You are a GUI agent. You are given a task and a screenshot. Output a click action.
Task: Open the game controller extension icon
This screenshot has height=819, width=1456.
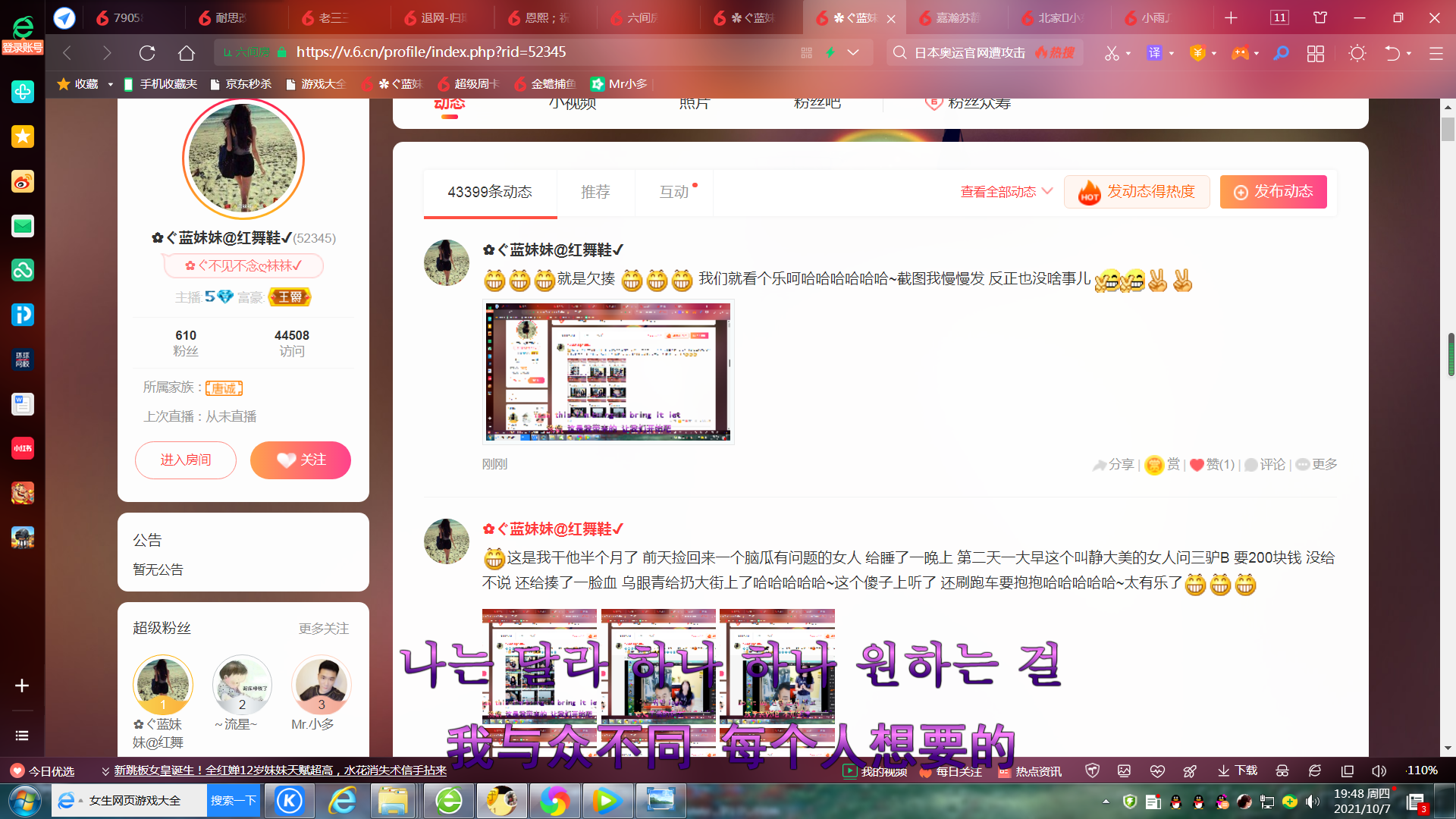click(x=1240, y=53)
